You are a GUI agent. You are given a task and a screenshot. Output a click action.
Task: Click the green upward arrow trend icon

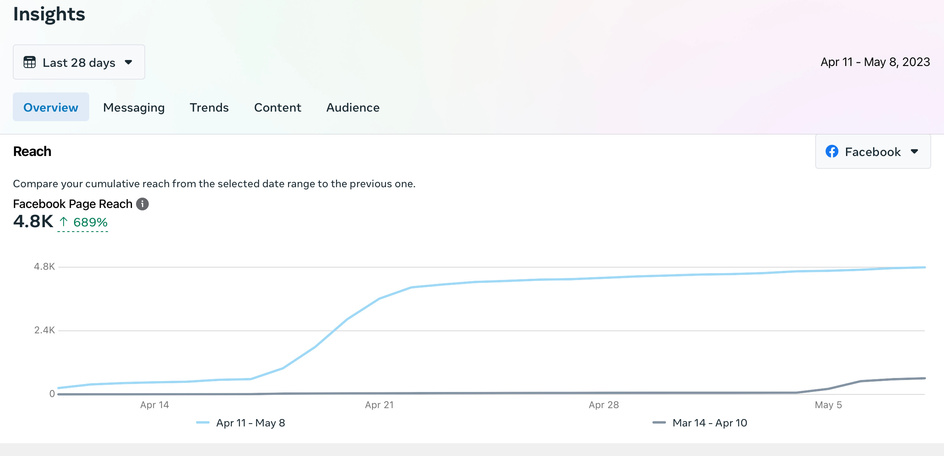[x=64, y=222]
